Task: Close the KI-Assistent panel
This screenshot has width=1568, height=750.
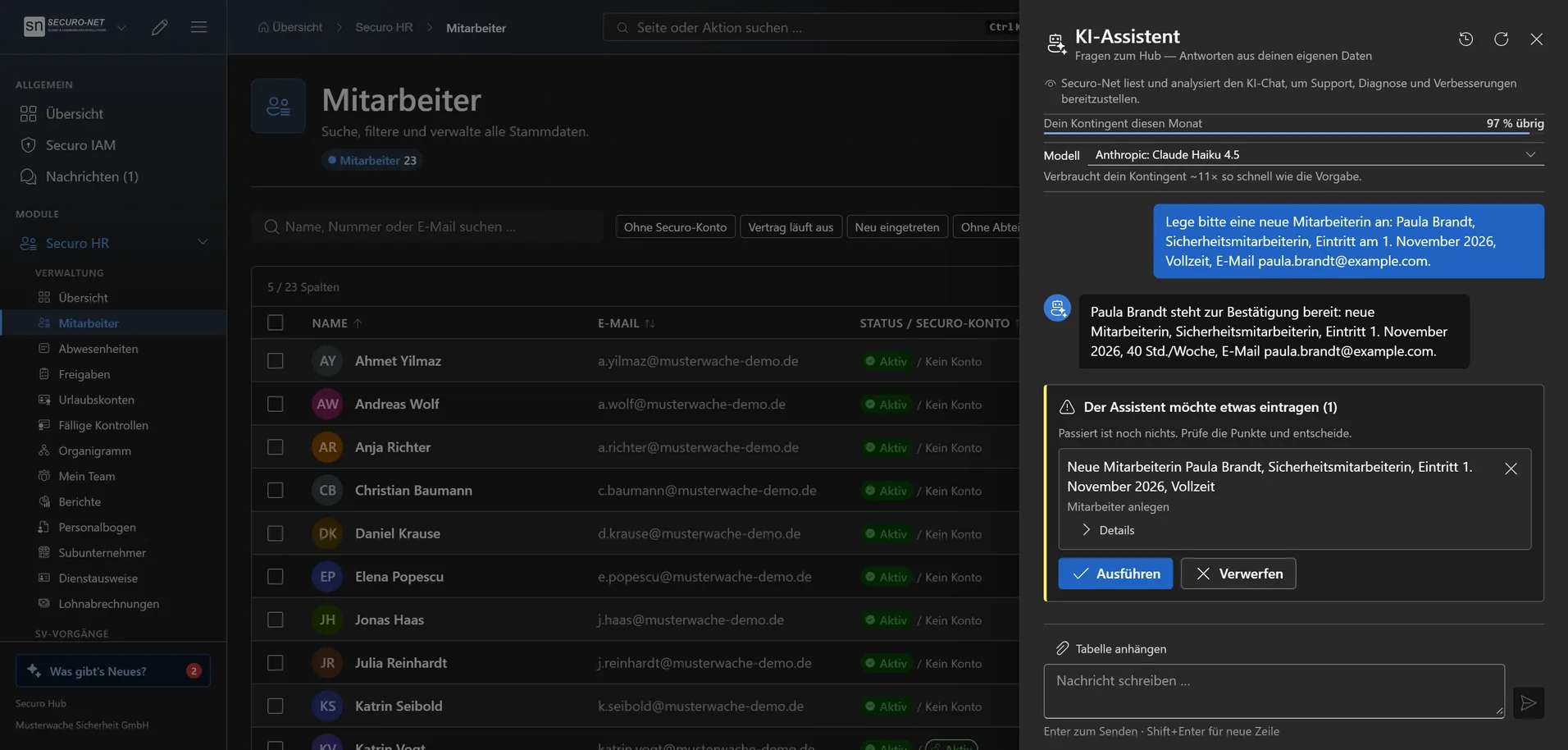Action: coord(1536,39)
